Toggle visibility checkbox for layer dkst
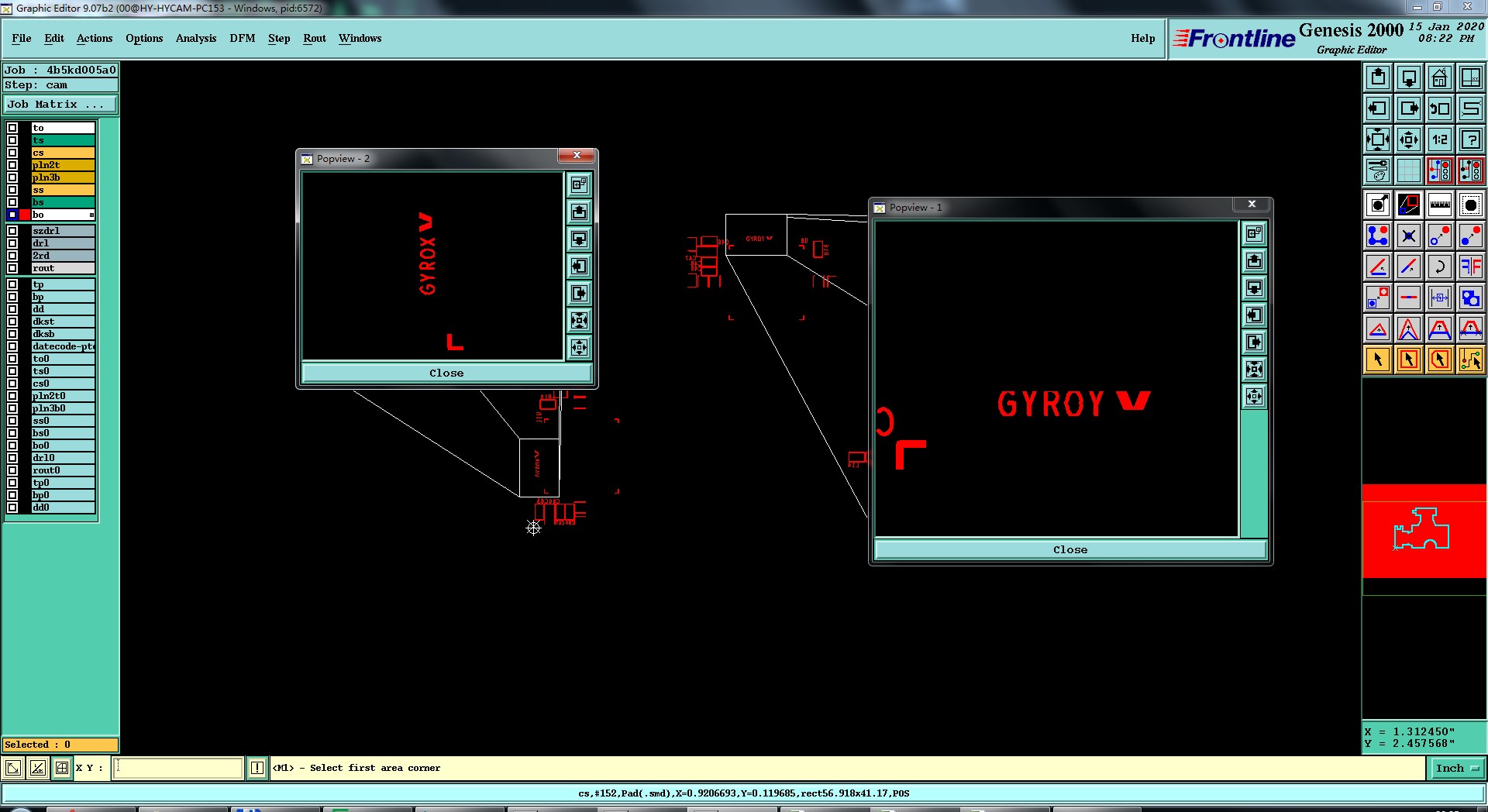This screenshot has height=812, width=1488. click(12, 322)
